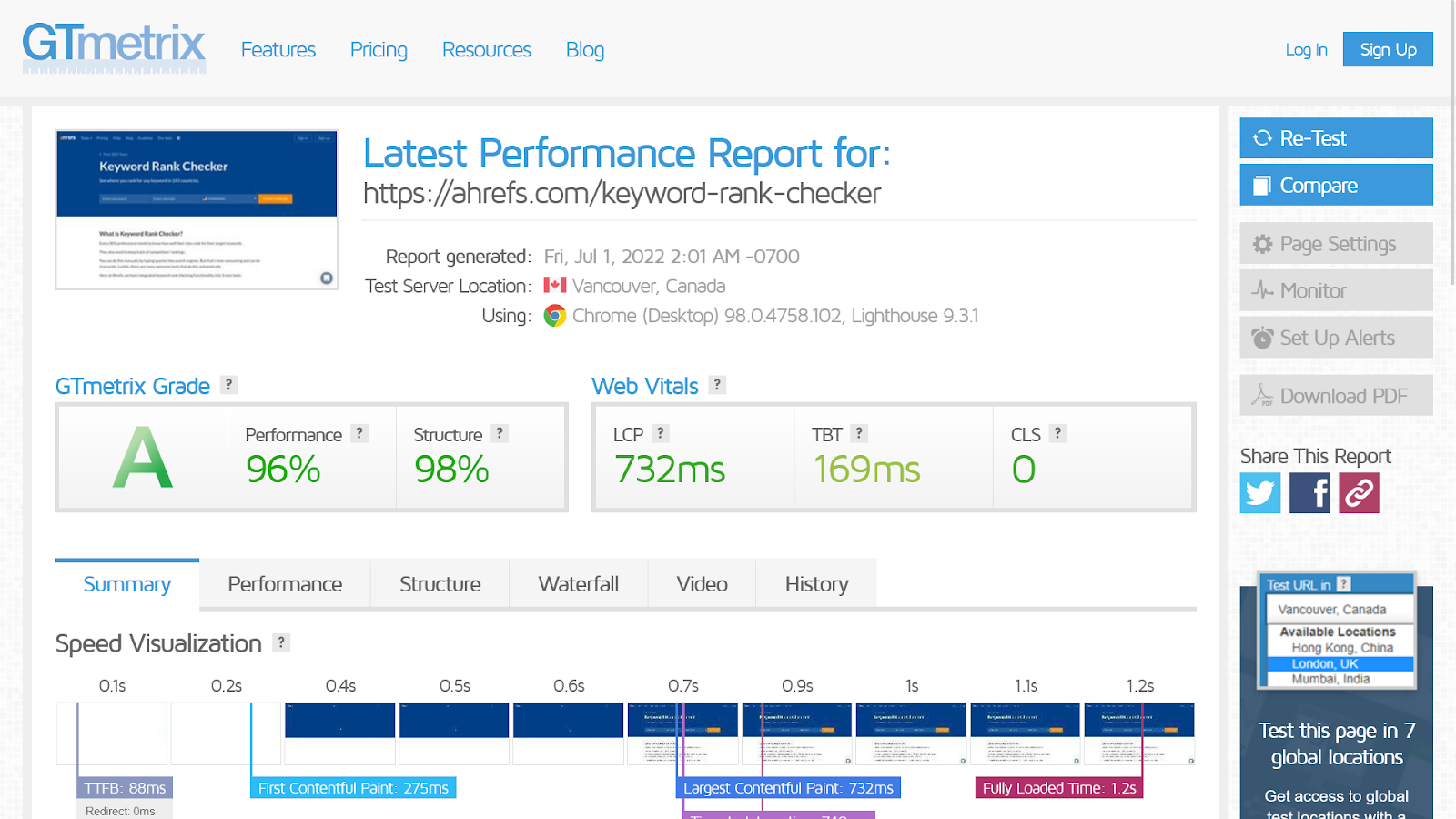
Task: Click the Fully Loaded Time marker
Action: (x=1059, y=788)
